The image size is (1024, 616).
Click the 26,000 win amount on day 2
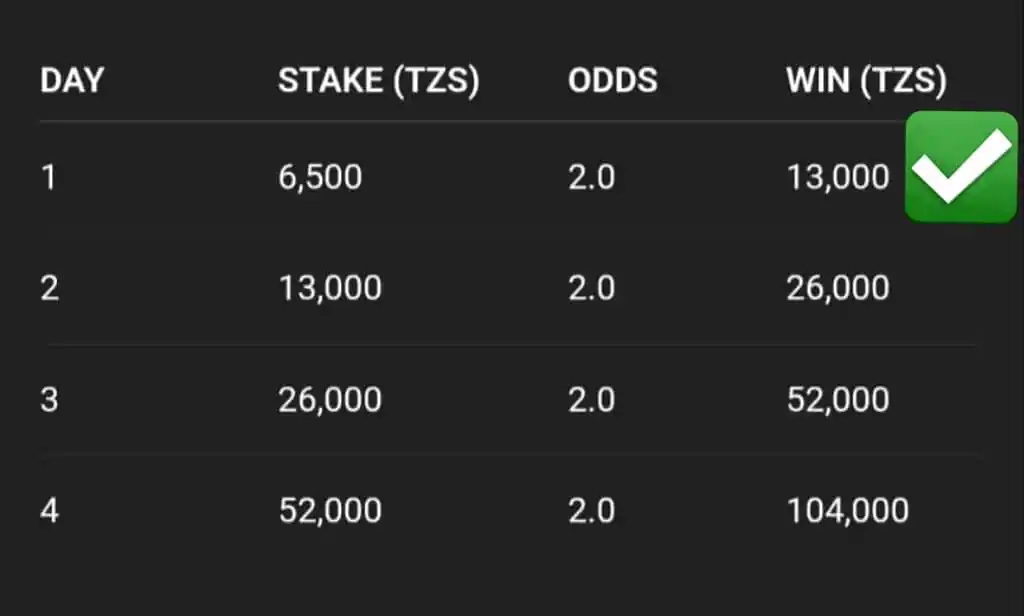coord(838,289)
